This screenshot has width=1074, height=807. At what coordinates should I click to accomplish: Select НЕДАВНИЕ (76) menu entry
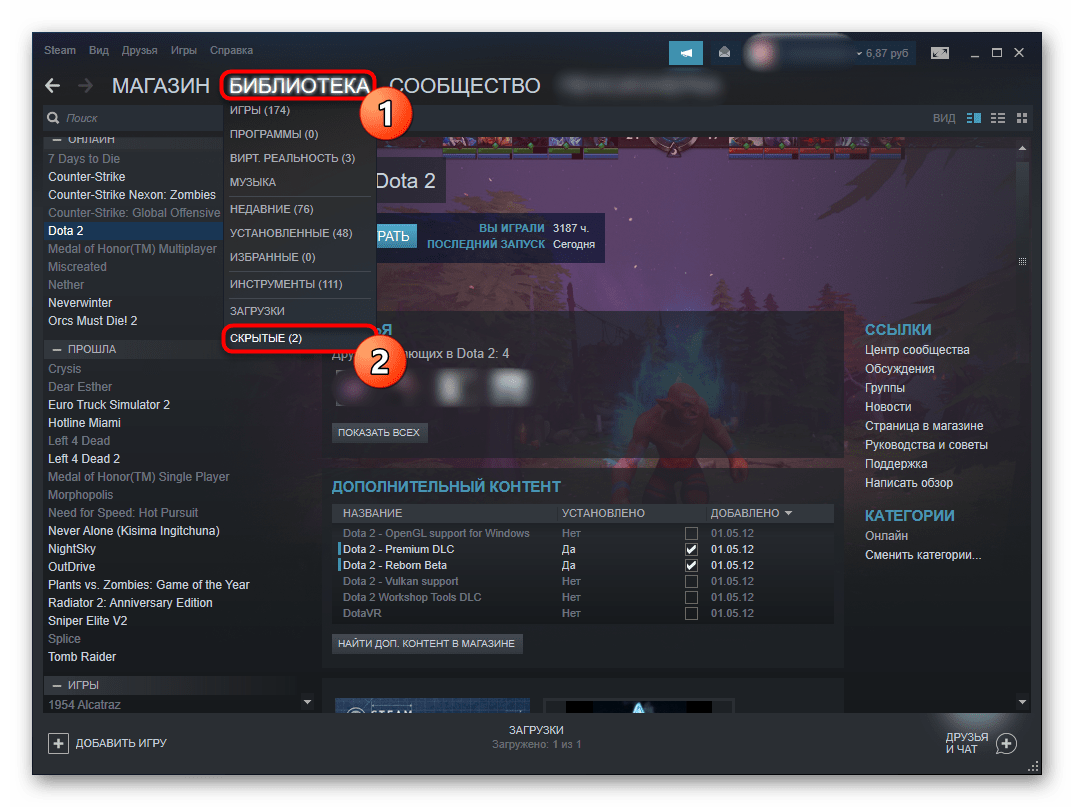point(271,209)
